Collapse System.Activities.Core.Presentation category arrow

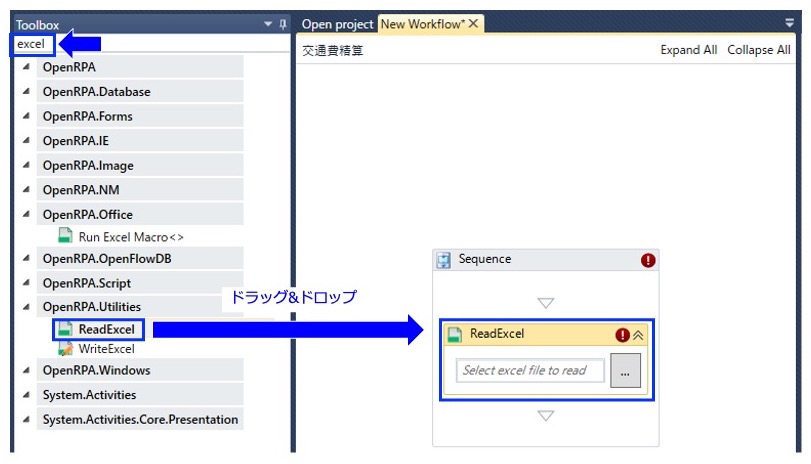tap(26, 419)
